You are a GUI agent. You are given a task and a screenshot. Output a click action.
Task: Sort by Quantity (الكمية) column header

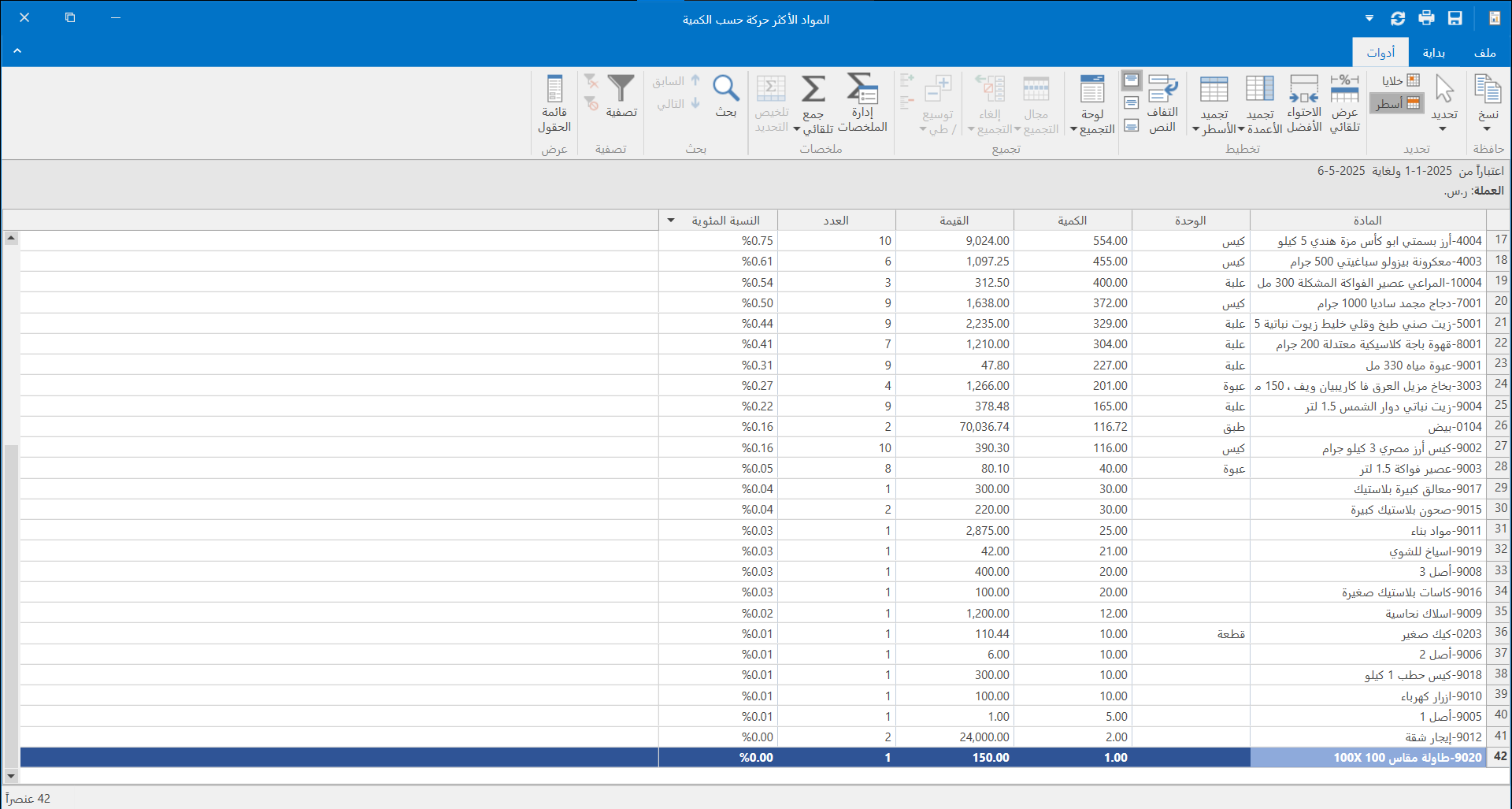pyautogui.click(x=1072, y=221)
